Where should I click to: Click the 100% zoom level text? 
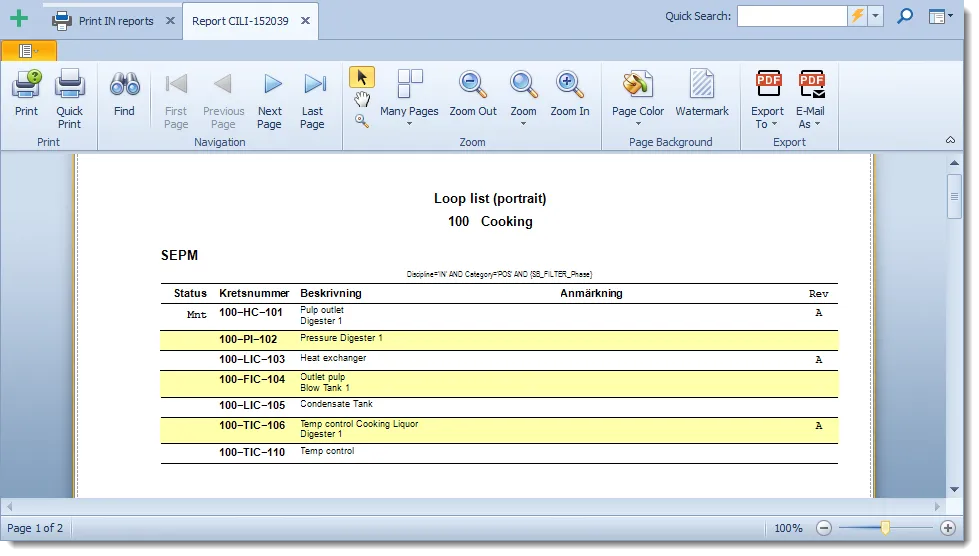click(789, 528)
